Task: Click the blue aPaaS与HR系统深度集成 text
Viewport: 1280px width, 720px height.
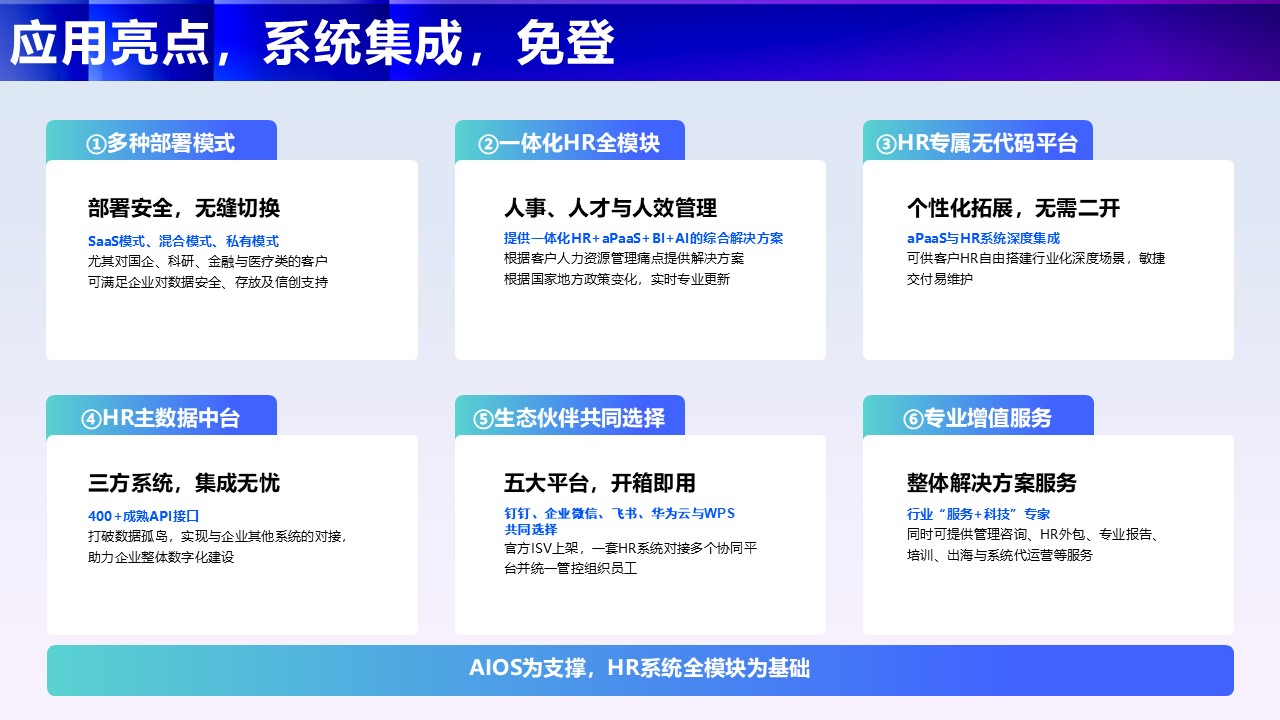Action: coord(983,239)
